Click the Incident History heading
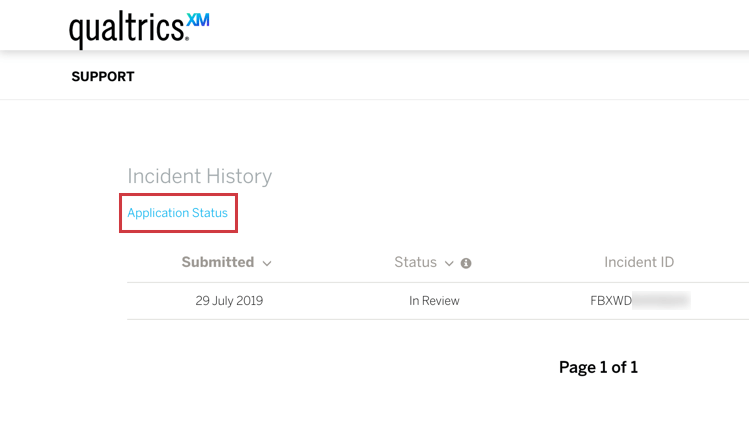Image resolution: width=749 pixels, height=422 pixels. (199, 176)
